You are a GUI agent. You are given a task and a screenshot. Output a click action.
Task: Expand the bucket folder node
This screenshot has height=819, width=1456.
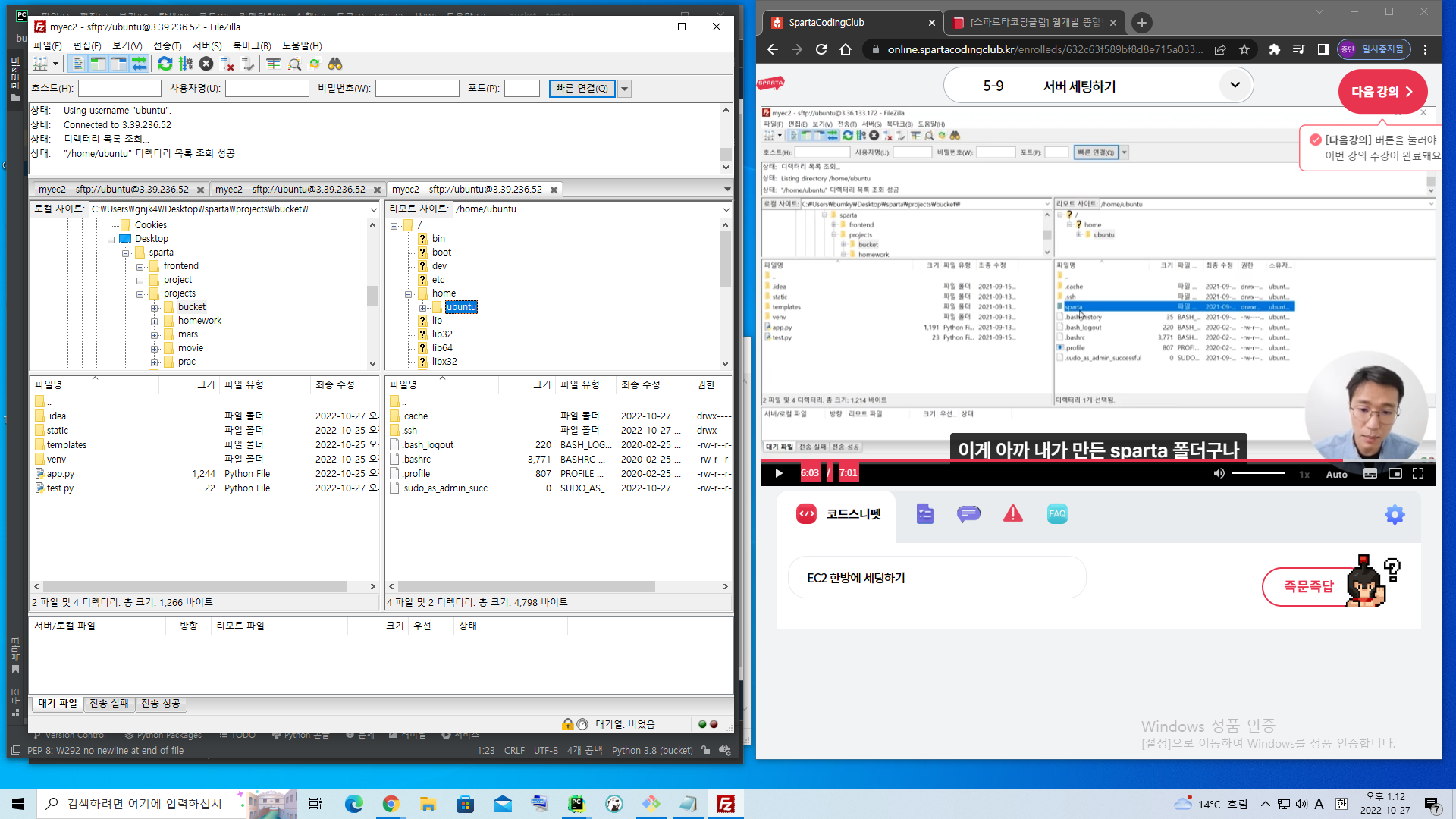click(154, 308)
